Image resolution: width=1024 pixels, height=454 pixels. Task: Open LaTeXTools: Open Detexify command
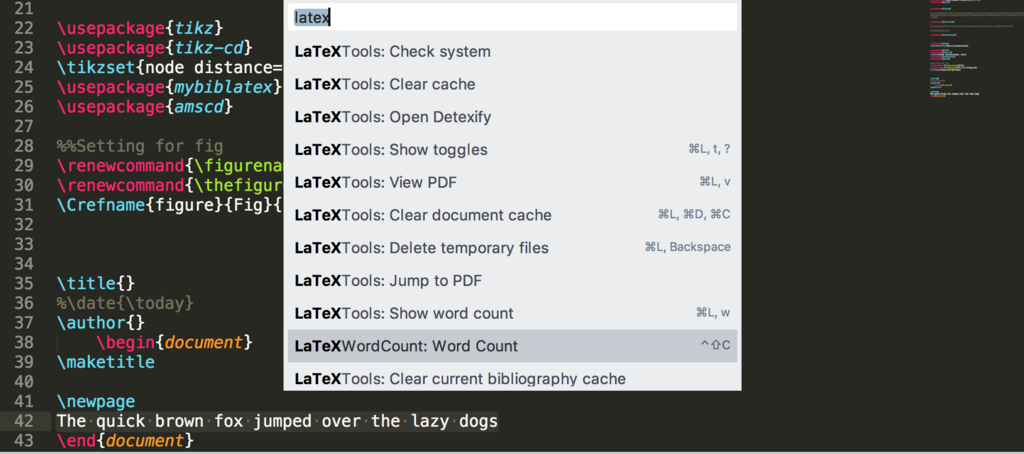point(512,117)
